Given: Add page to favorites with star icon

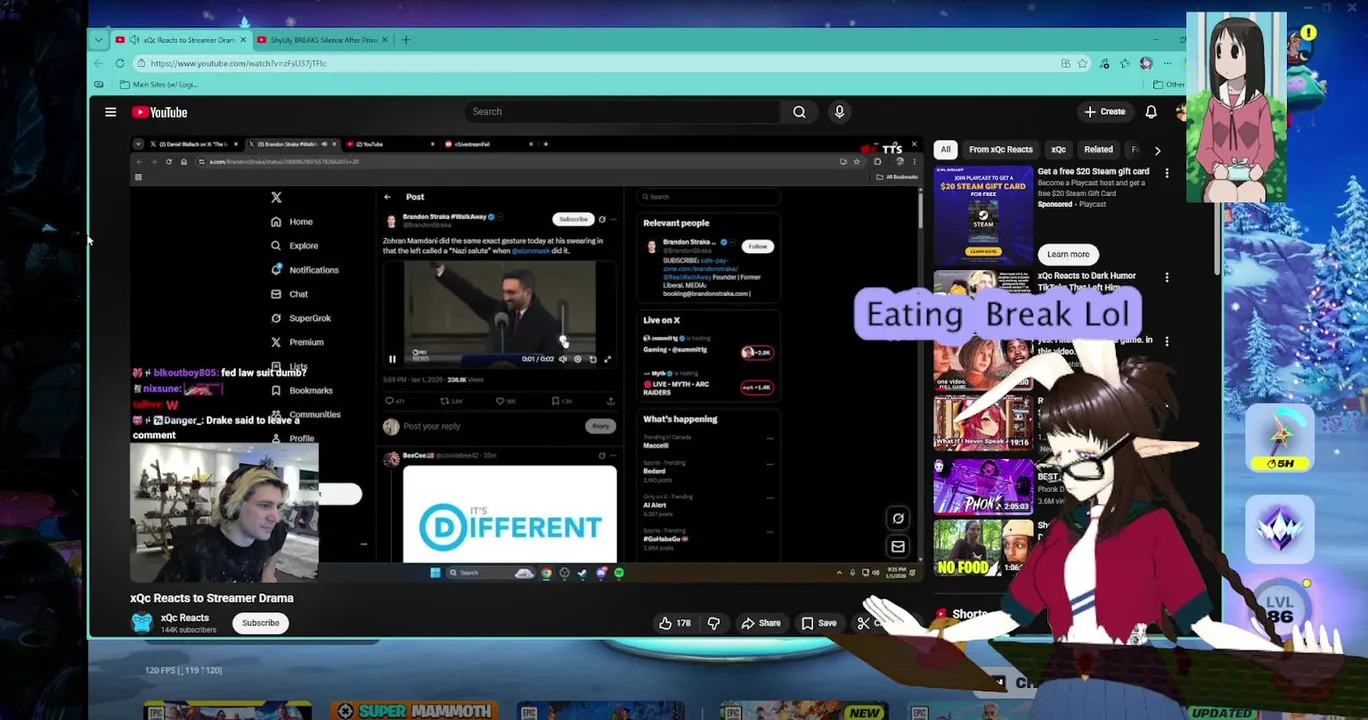Looking at the screenshot, I should coord(1083,63).
